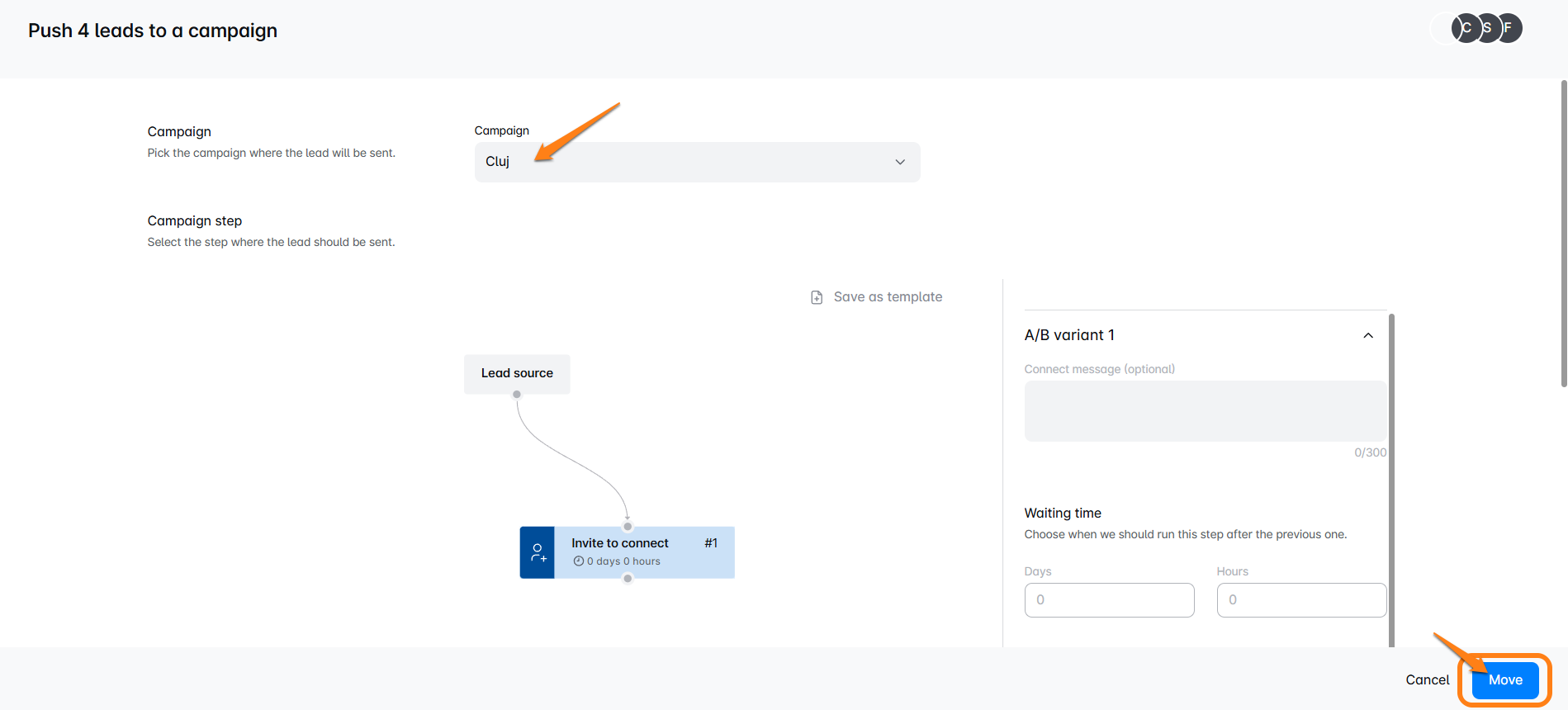Select the Invite to connect step label
Image resolution: width=1568 pixels, height=710 pixels.
click(619, 543)
